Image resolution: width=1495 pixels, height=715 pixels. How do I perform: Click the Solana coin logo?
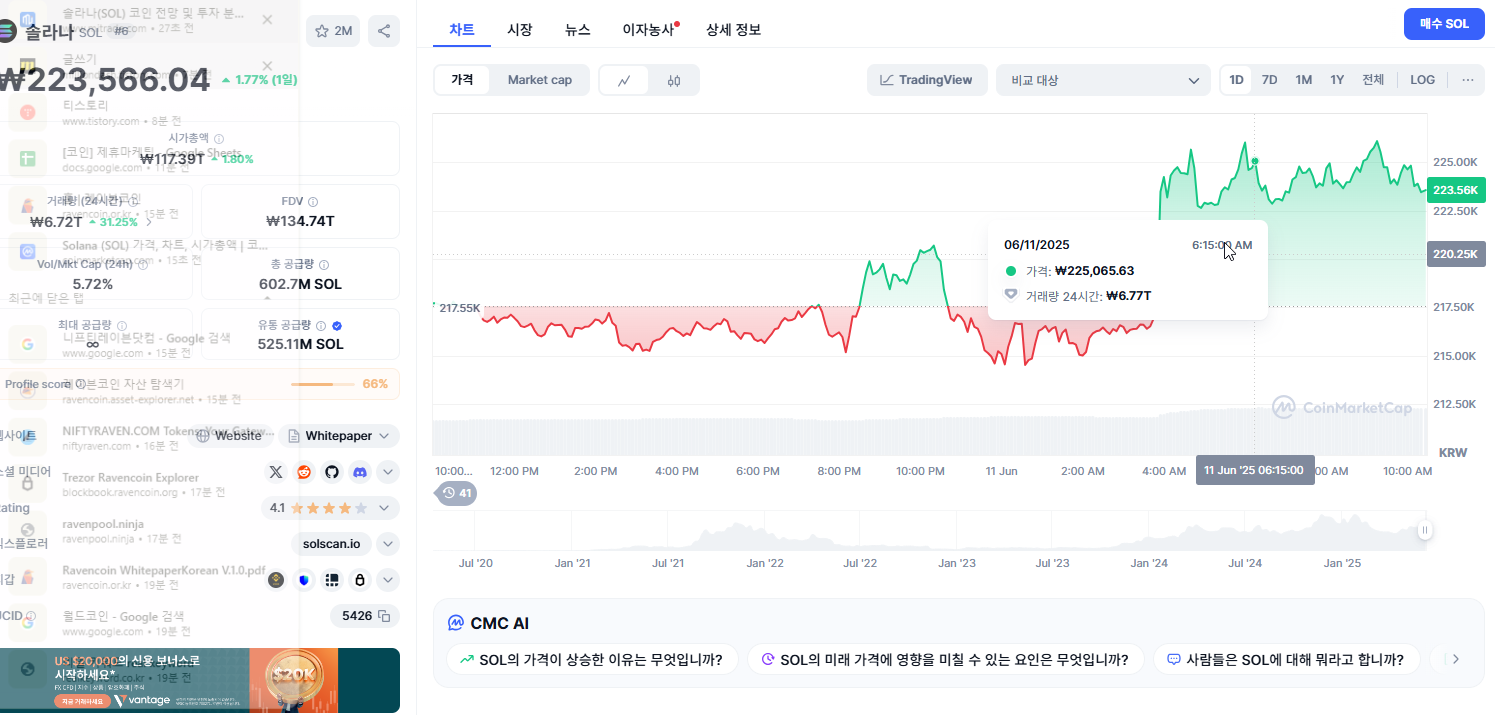tap(6, 31)
